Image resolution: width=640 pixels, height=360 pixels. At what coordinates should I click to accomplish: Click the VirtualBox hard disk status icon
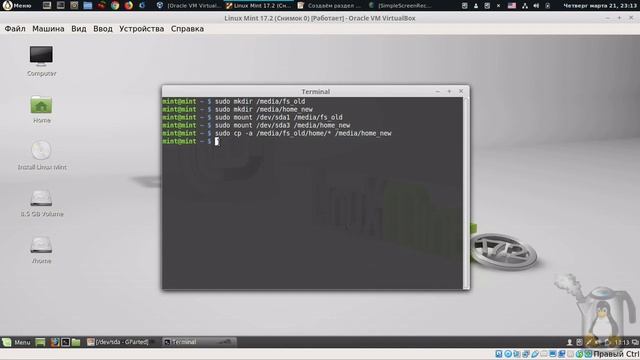[x=499, y=354]
